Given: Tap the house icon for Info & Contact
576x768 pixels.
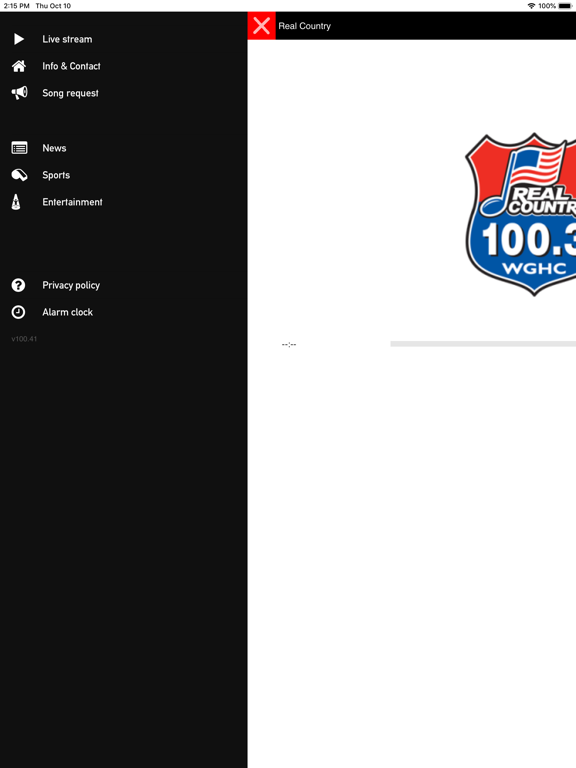Looking at the screenshot, I should (19, 66).
